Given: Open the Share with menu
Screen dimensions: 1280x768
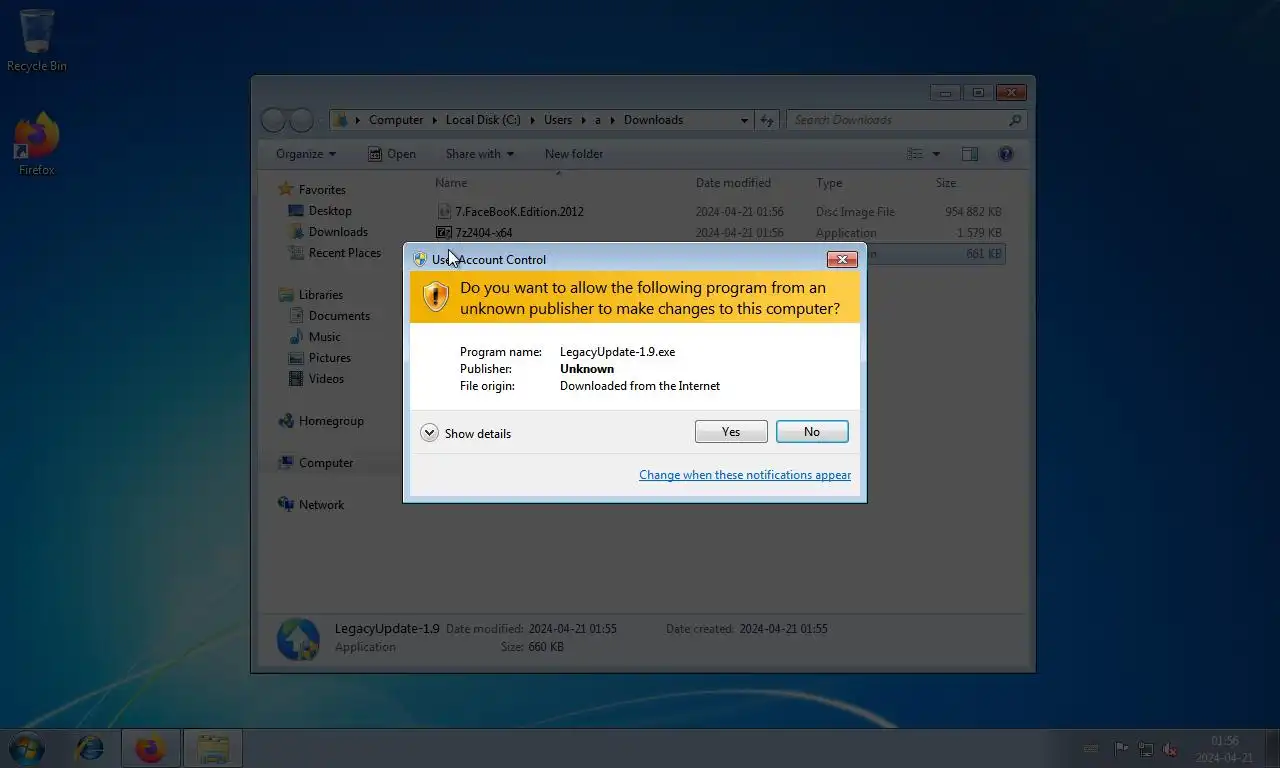Looking at the screenshot, I should [479, 154].
